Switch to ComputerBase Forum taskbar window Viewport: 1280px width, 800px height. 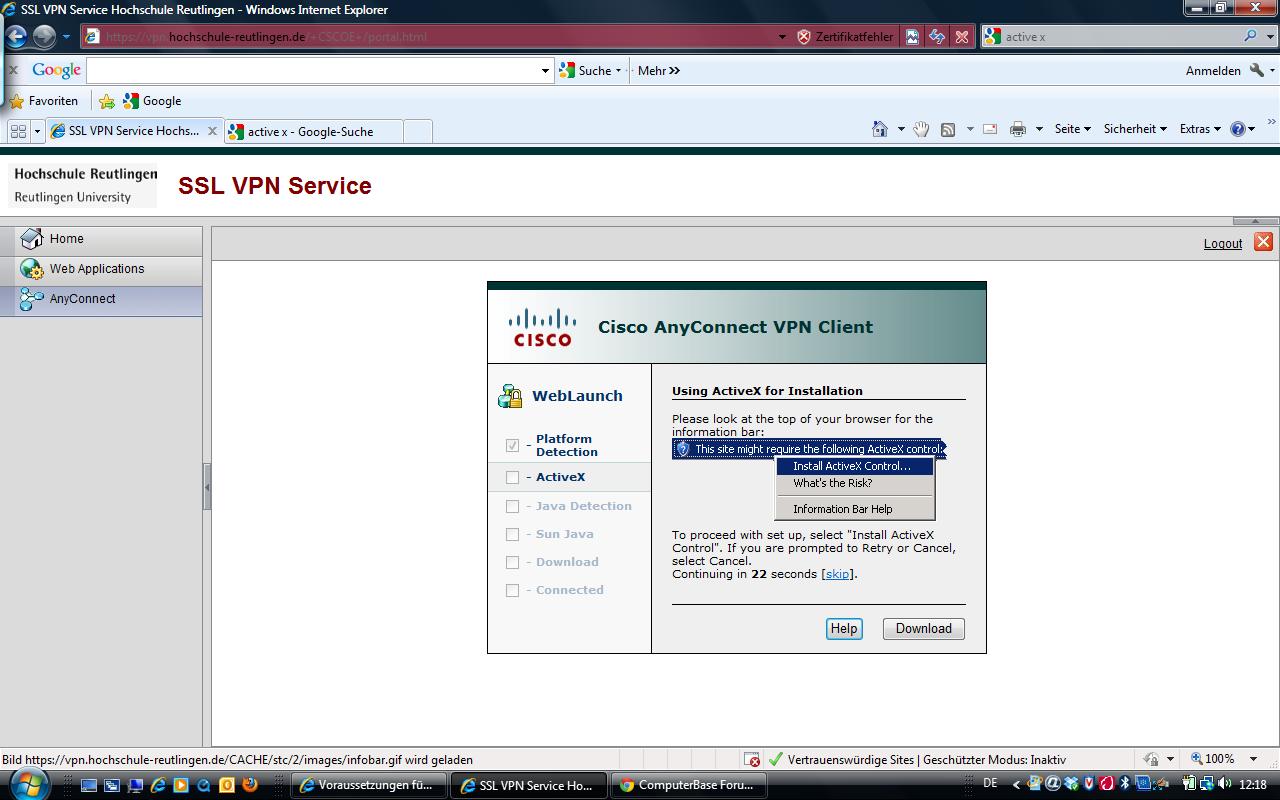click(687, 785)
